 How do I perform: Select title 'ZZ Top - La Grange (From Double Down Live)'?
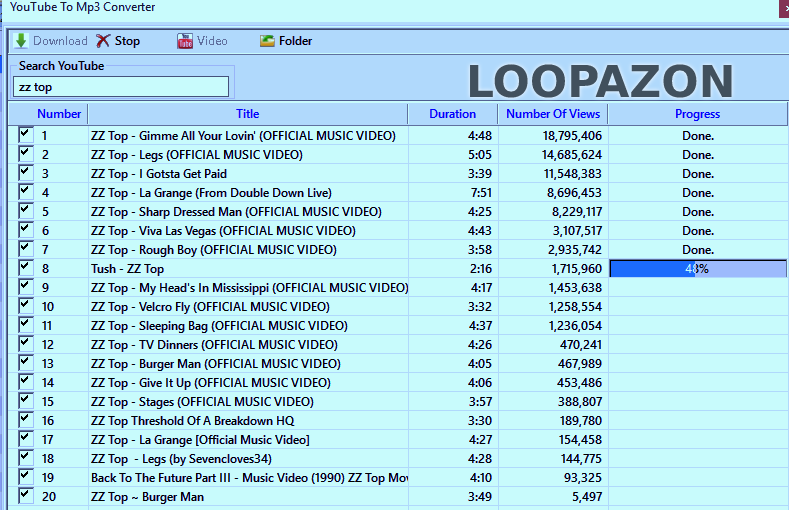click(211, 193)
